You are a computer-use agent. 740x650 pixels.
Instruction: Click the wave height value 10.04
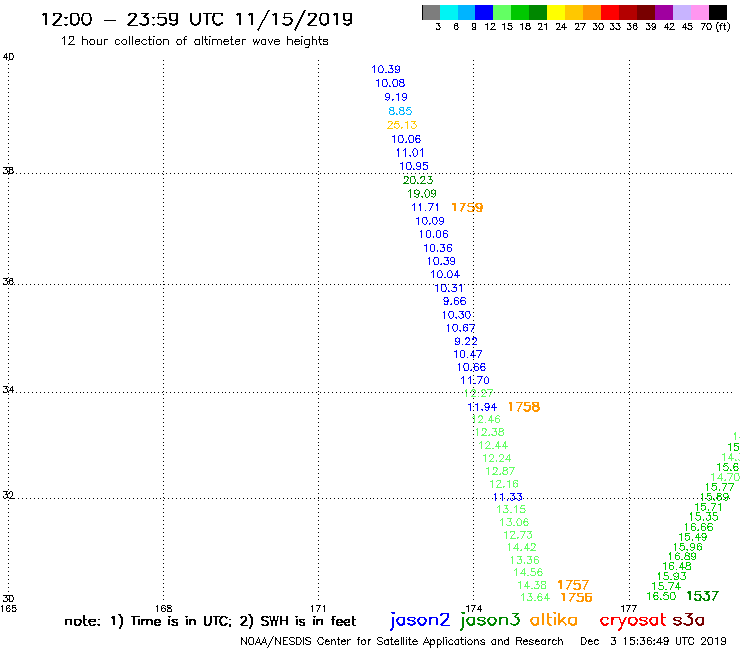tap(445, 274)
